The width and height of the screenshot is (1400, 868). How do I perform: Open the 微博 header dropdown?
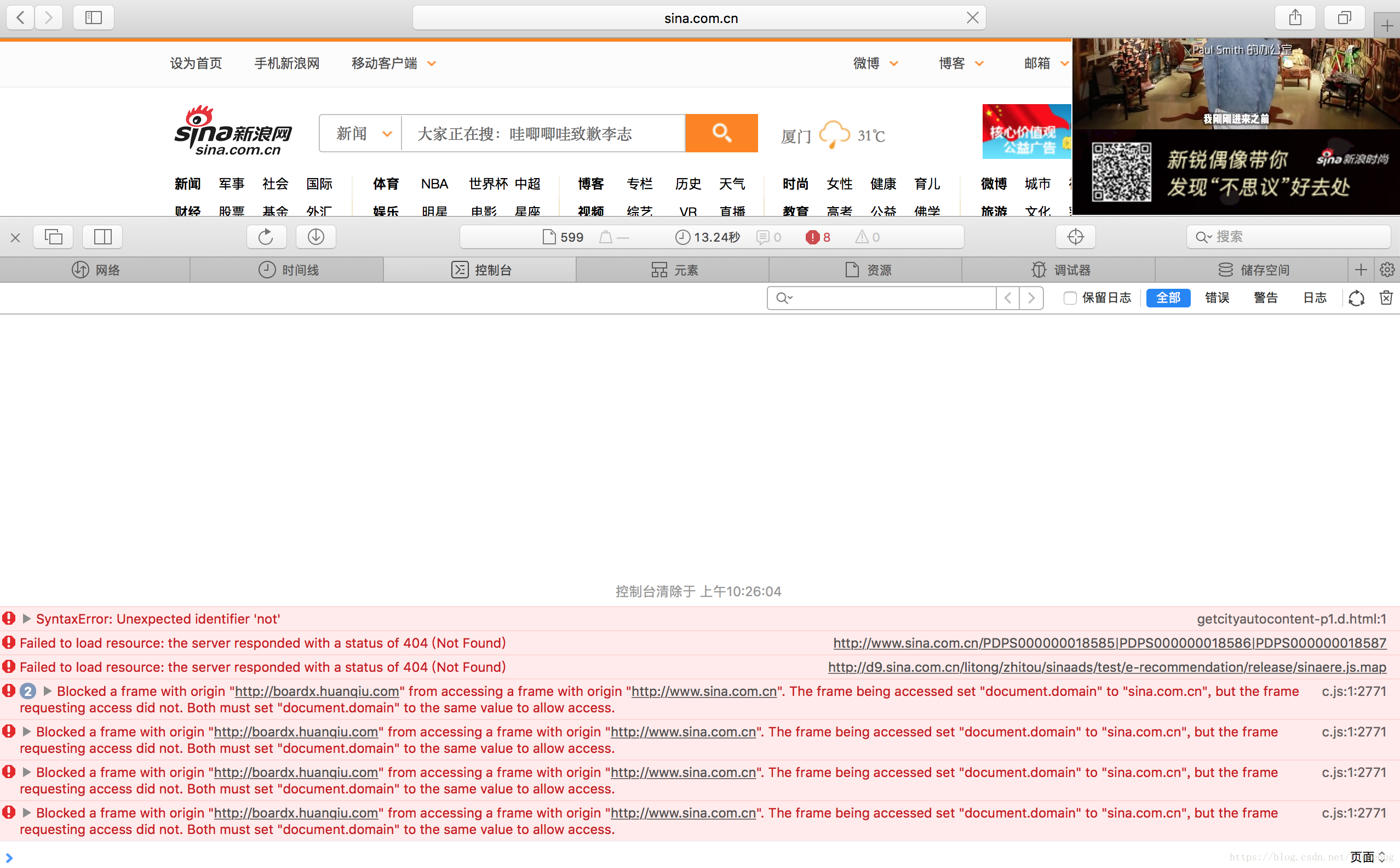[x=875, y=63]
